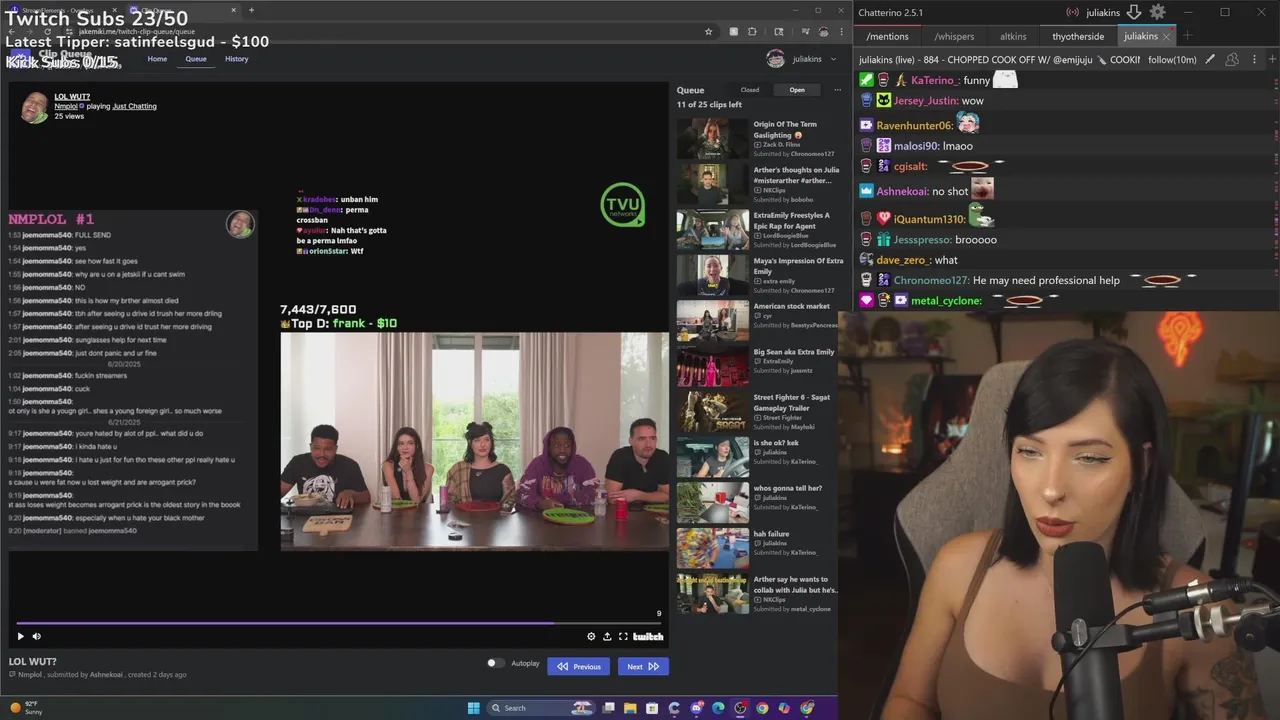Open the follow(10m) chat mode setting

point(1172,60)
